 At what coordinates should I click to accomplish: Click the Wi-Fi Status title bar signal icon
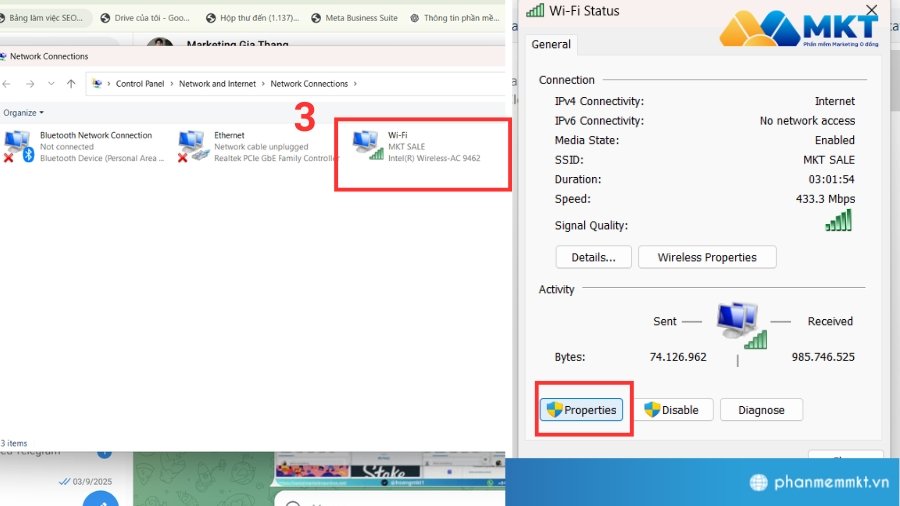tap(535, 11)
